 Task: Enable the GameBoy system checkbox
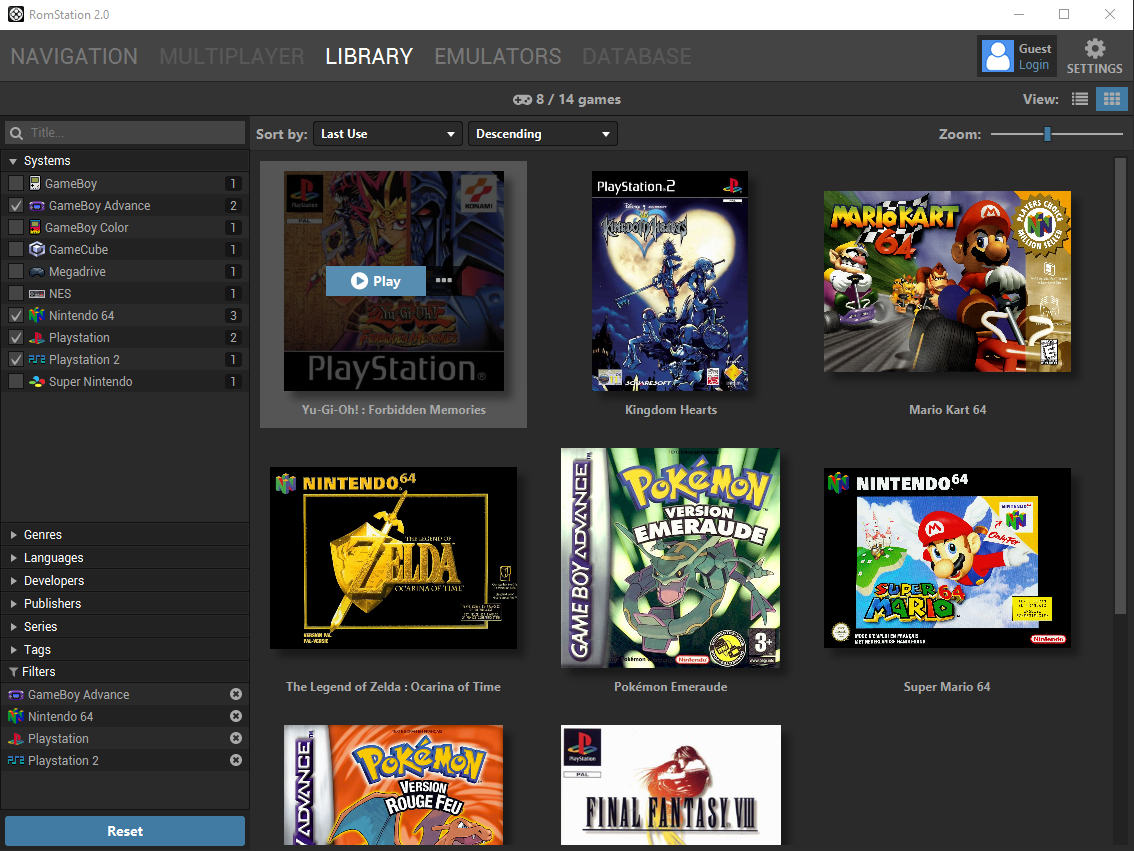(16, 184)
